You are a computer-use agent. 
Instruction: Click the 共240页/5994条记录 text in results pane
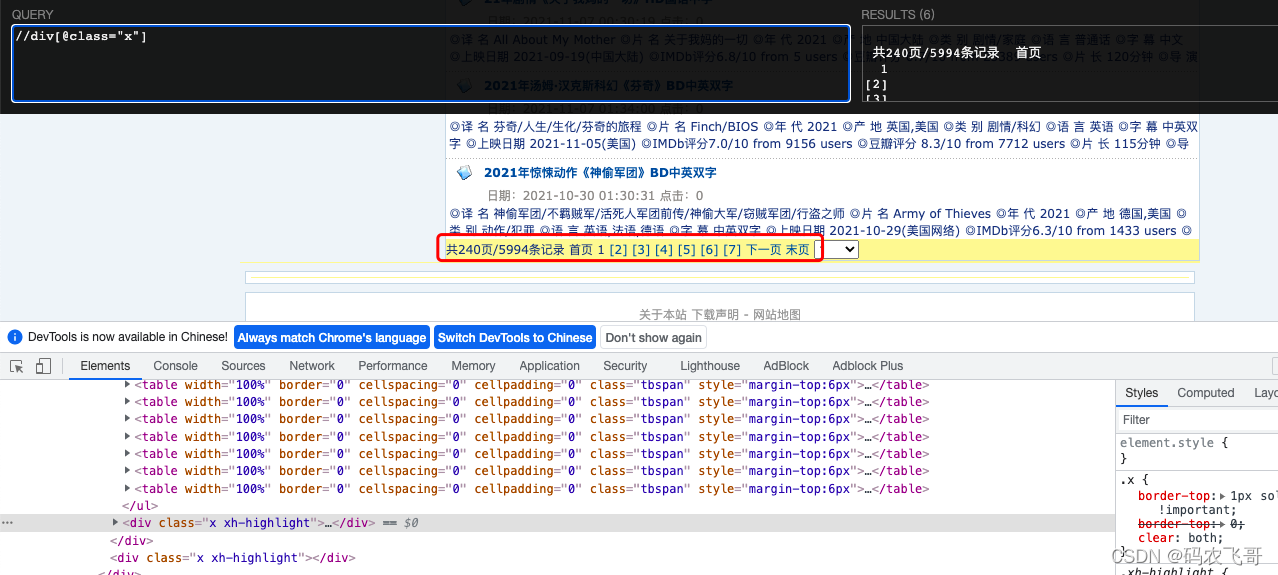[x=936, y=53]
